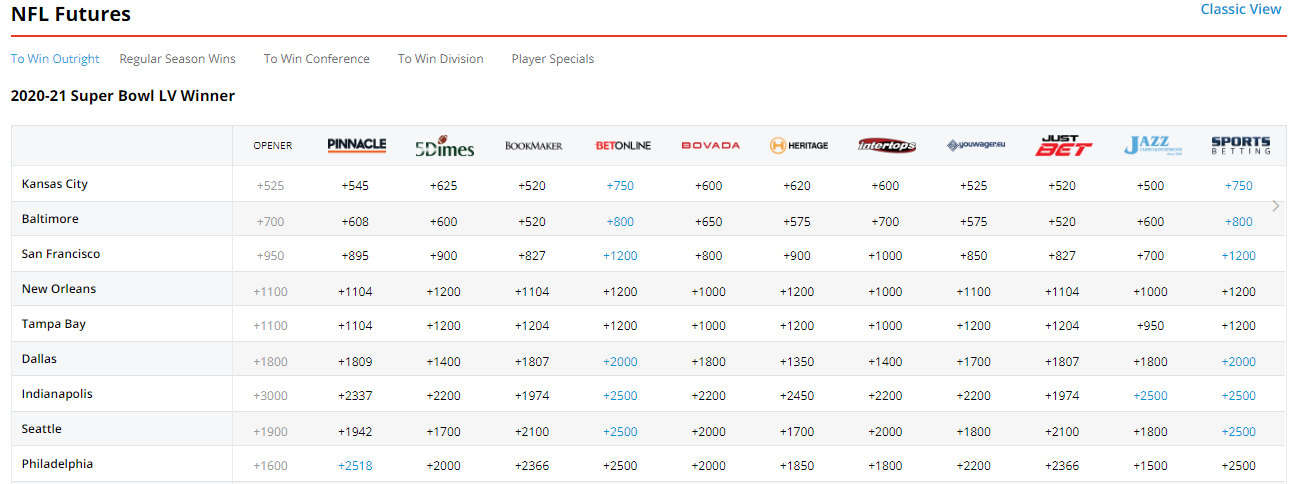Click Kansas City +750 odds at BetOnline
The width and height of the screenshot is (1290, 484).
619,186
